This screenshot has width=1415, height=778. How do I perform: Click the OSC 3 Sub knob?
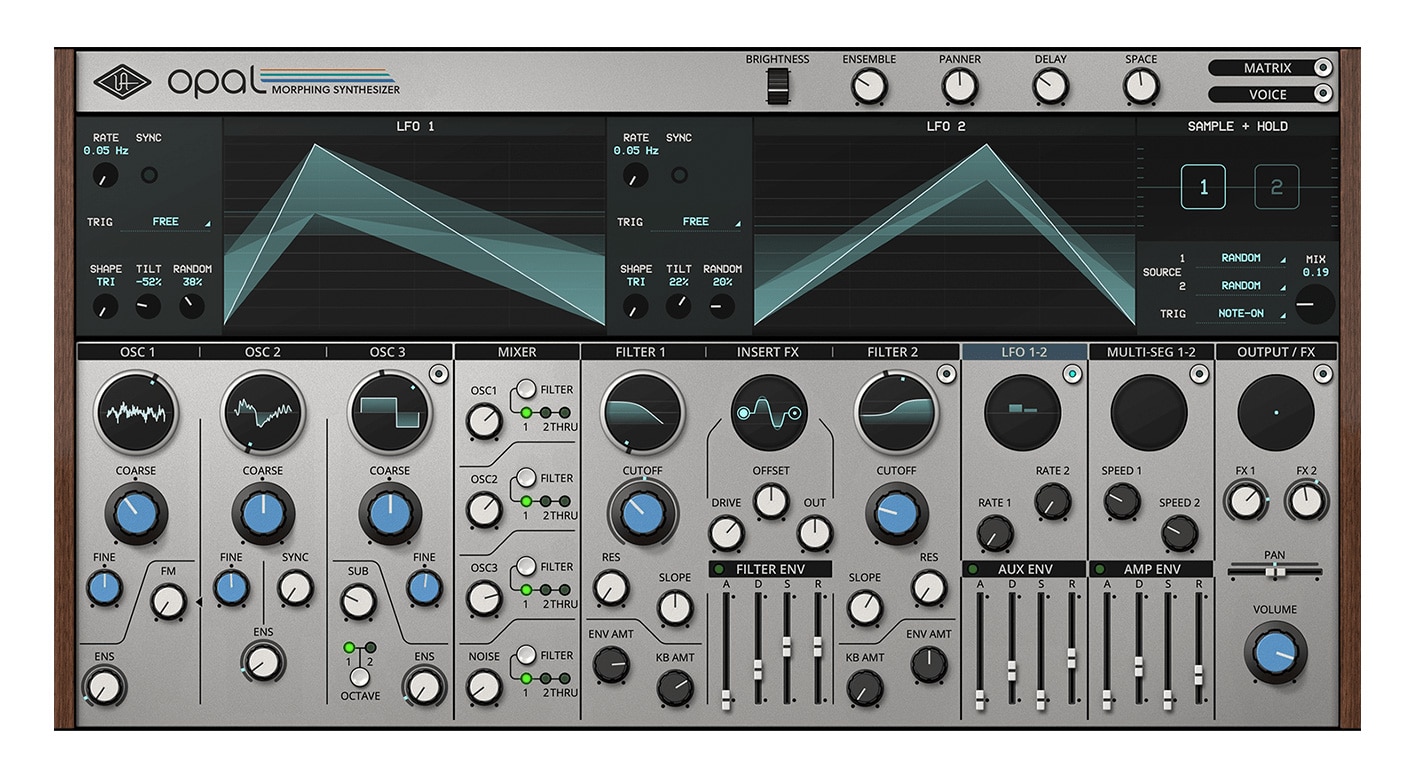click(x=358, y=601)
